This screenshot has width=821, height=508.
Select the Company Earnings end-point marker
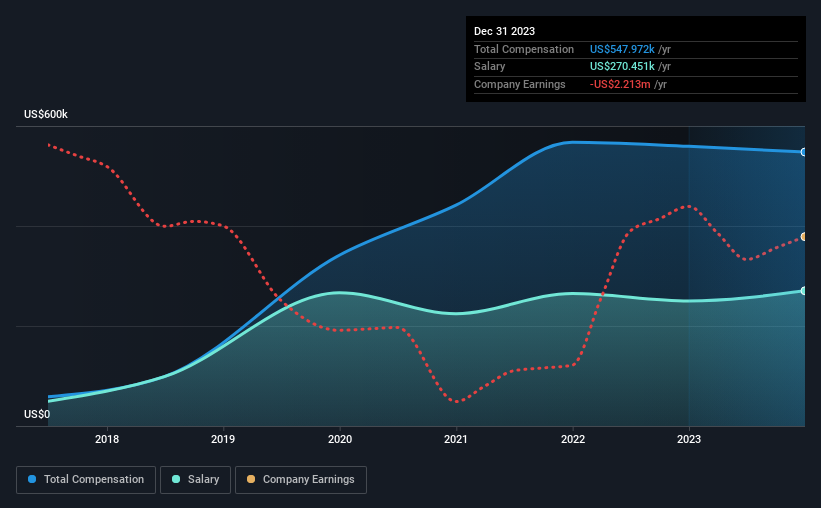coord(803,237)
